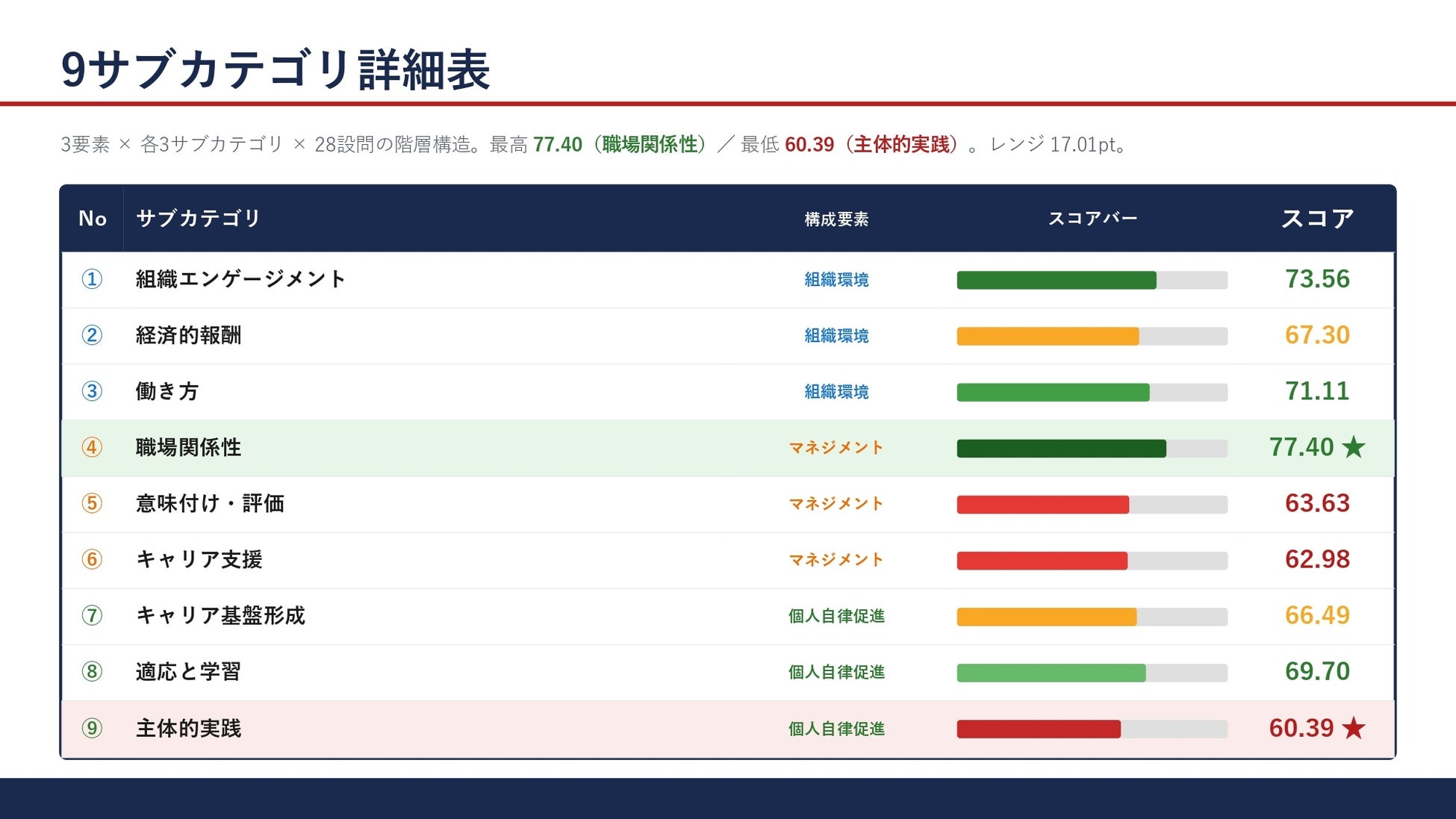Click the マネジメント tag for キャリア支援

(x=836, y=559)
